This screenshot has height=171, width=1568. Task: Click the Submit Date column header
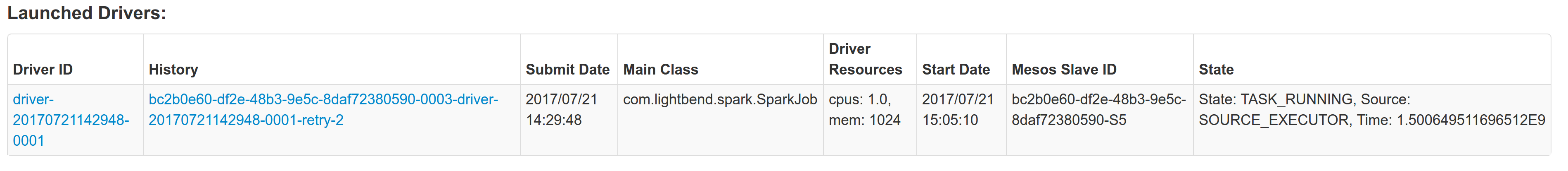point(567,70)
